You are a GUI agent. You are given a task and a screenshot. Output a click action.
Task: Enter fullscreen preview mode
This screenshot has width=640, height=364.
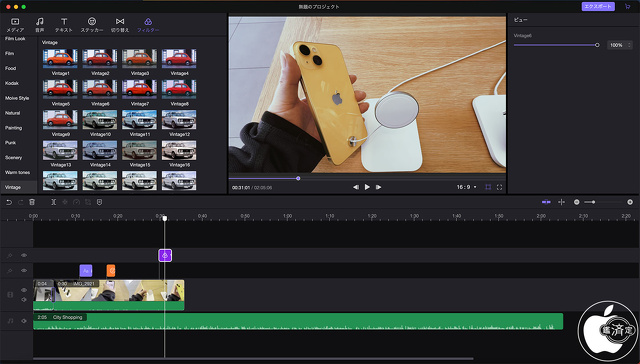point(499,187)
